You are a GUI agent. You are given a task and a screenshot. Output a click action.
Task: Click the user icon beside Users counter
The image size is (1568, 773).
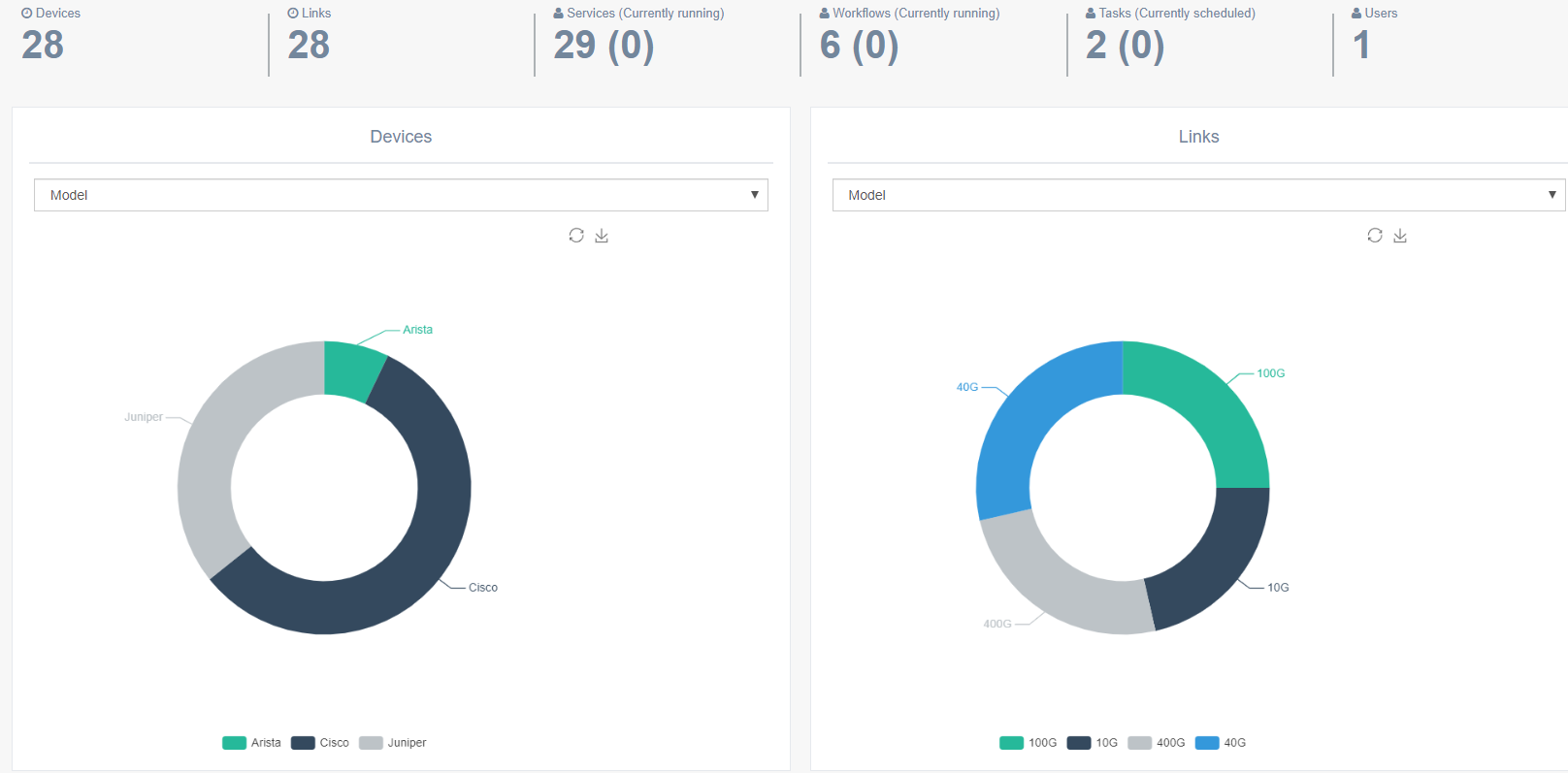pos(1356,14)
